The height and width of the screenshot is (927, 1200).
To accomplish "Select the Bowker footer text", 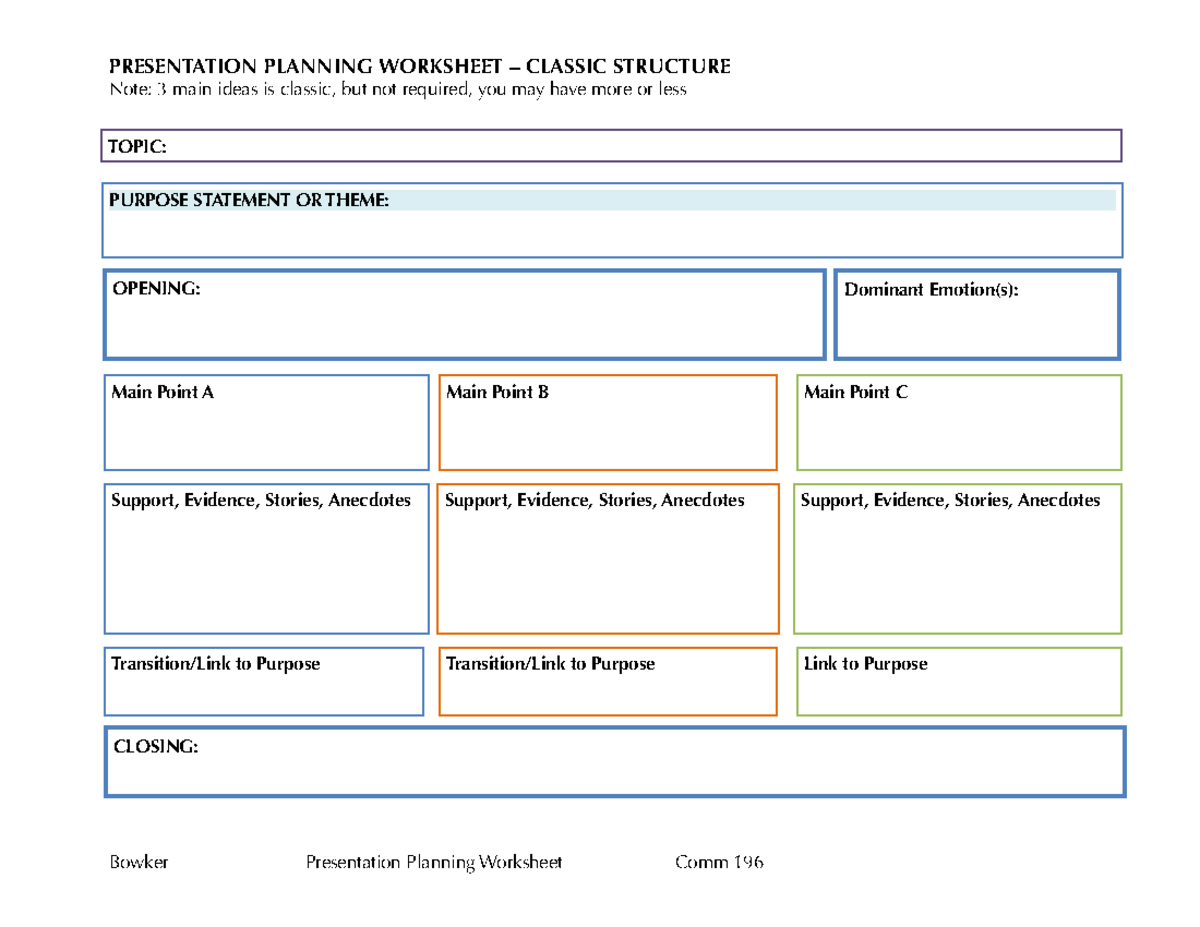I will coord(136,861).
